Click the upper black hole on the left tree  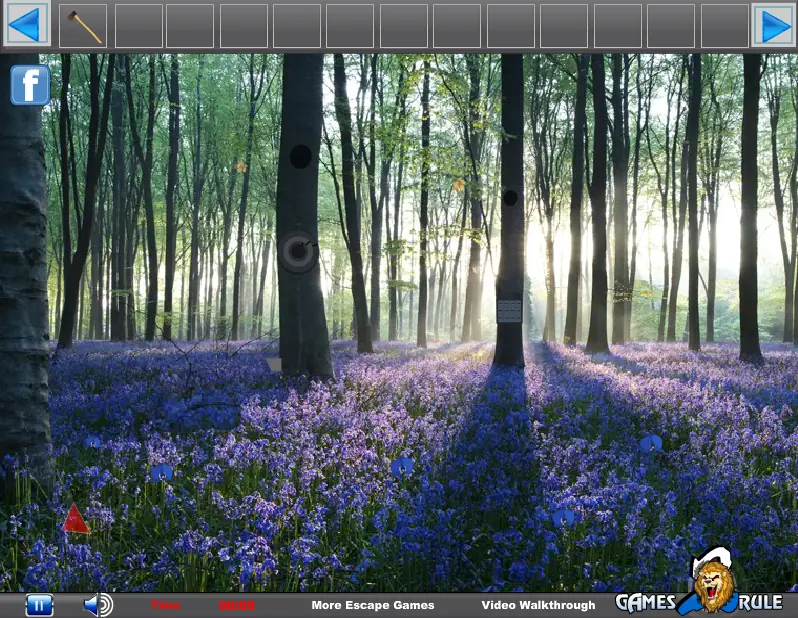[x=301, y=156]
